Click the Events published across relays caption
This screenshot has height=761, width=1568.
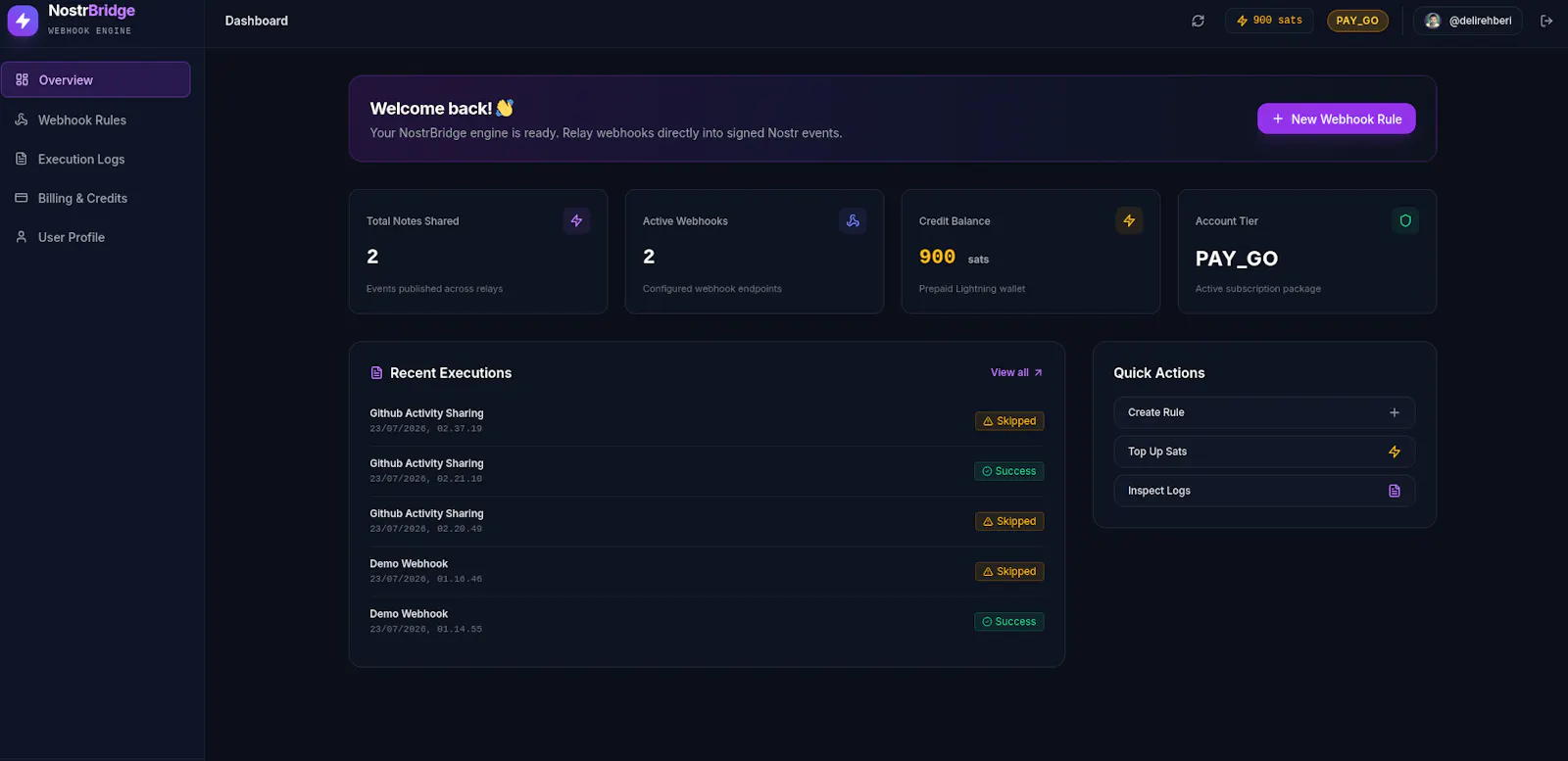click(x=434, y=289)
